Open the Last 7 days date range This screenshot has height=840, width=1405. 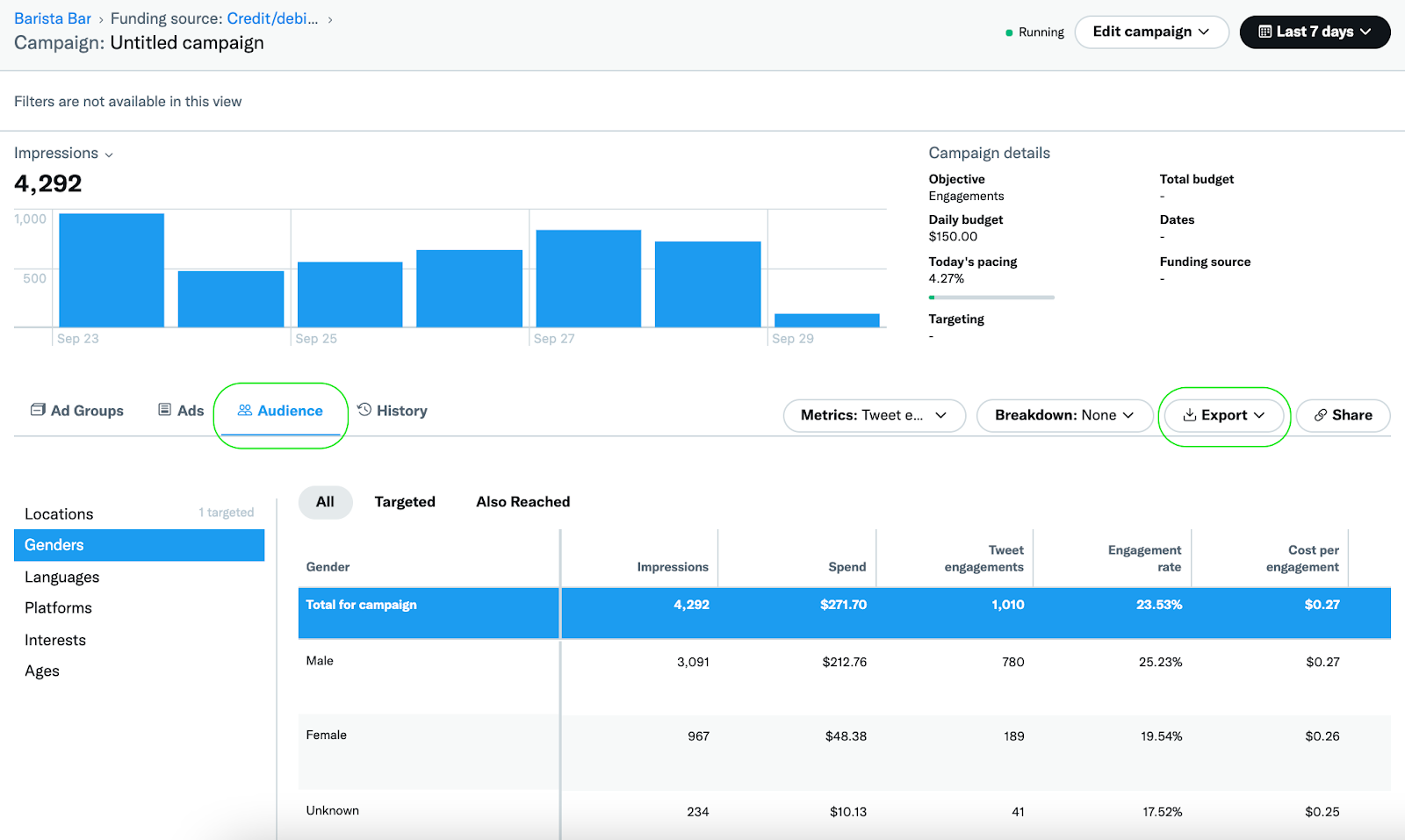pos(1315,32)
